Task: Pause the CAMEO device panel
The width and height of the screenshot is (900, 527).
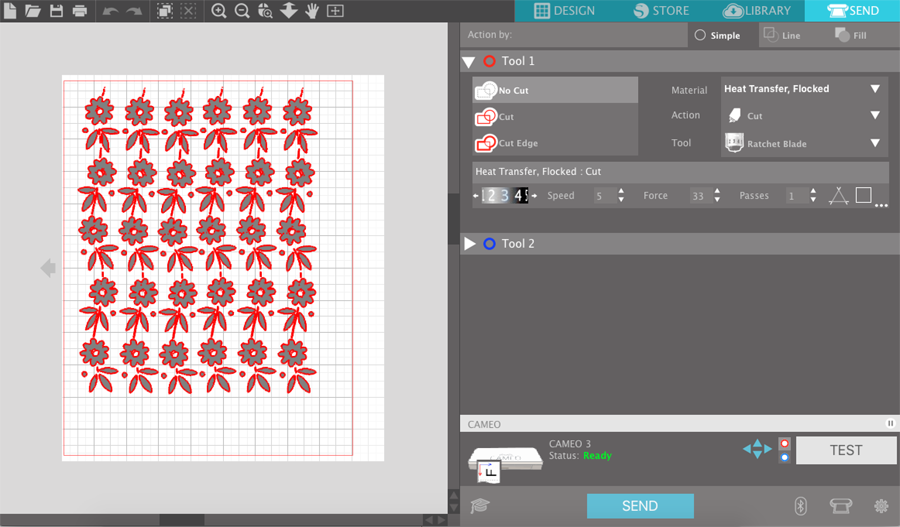Action: tap(890, 423)
